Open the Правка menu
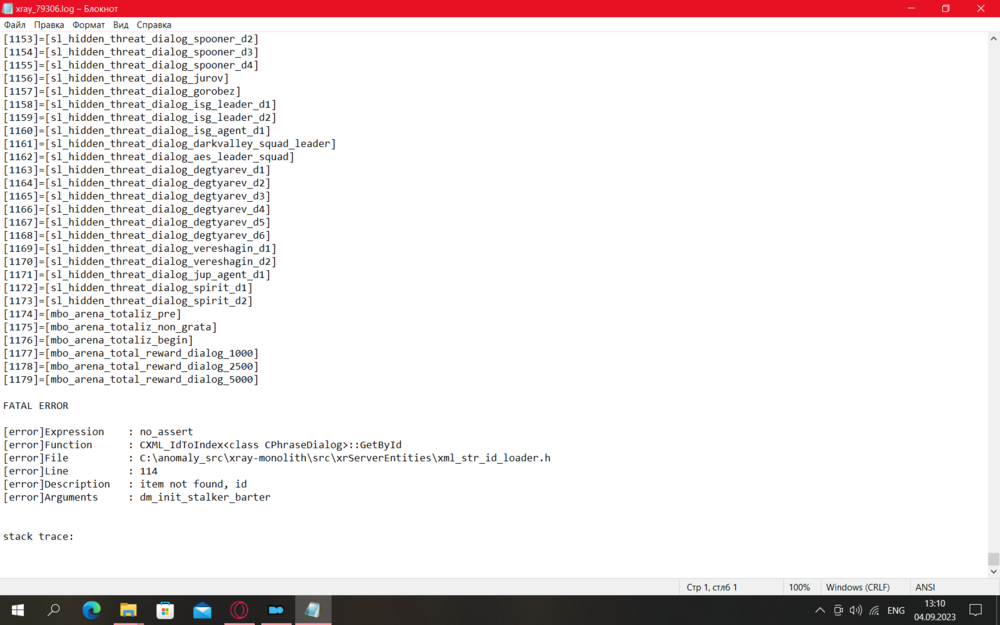Screen dimensions: 1000x625 pos(49,25)
